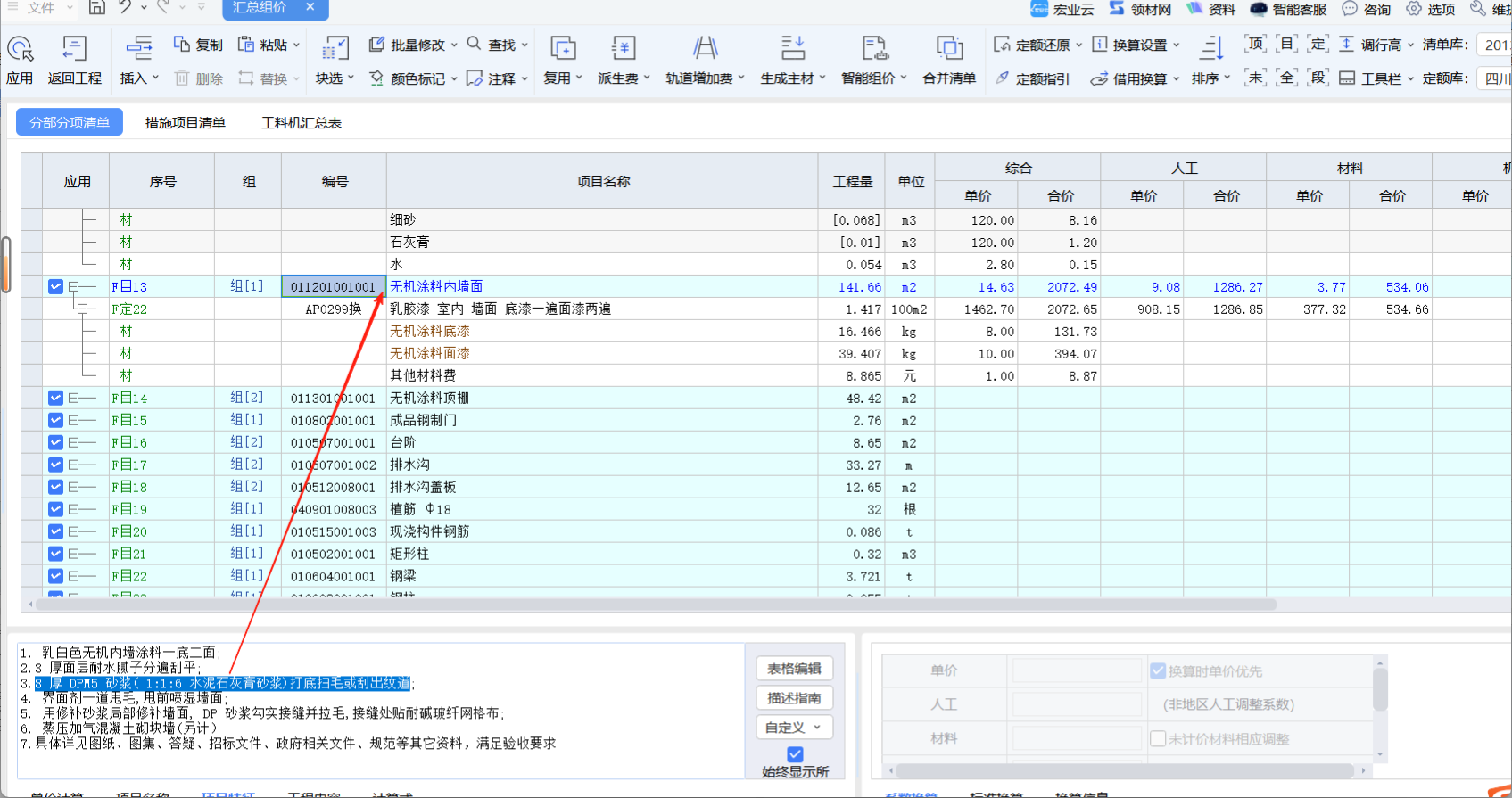Click the 颜色标记 icon
Screen dimensions: 1512x798
(x=377, y=78)
